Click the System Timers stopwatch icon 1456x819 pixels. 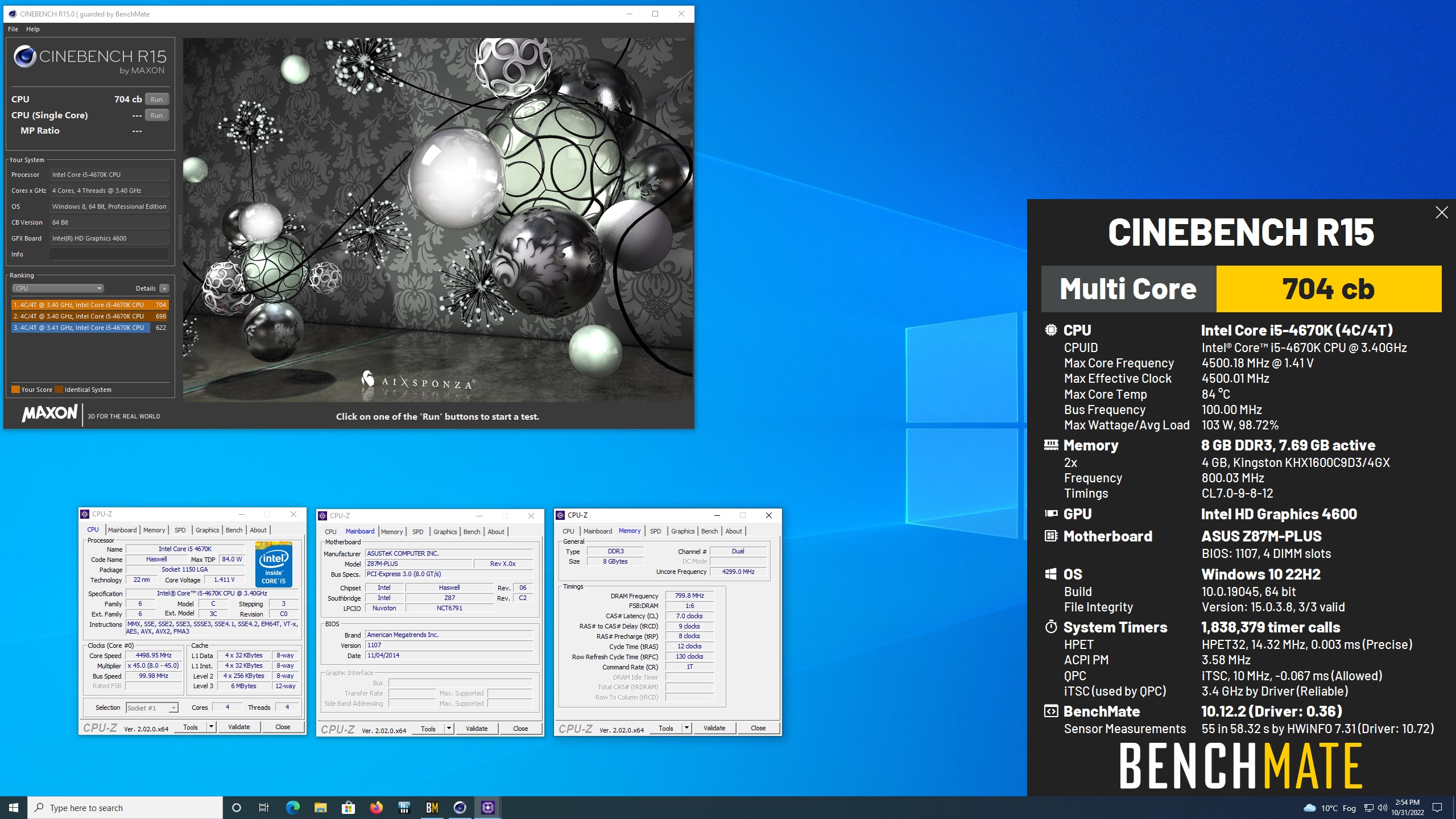pos(1051,627)
